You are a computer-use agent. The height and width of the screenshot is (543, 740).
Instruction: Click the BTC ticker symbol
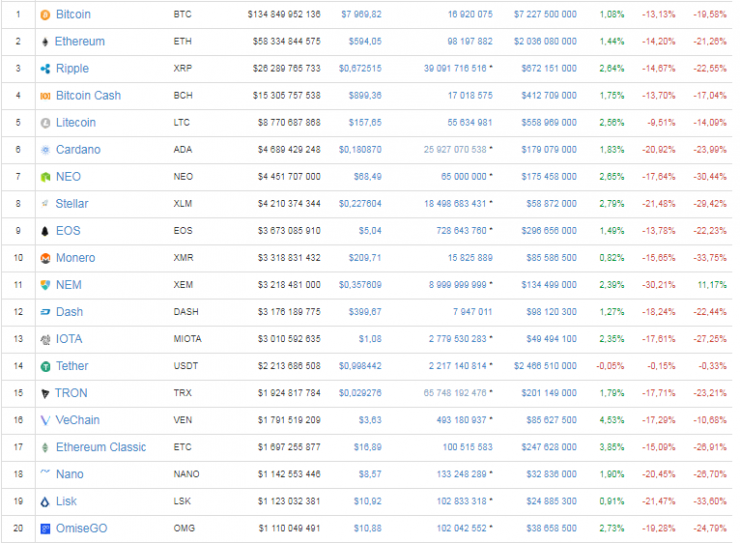[x=183, y=15]
